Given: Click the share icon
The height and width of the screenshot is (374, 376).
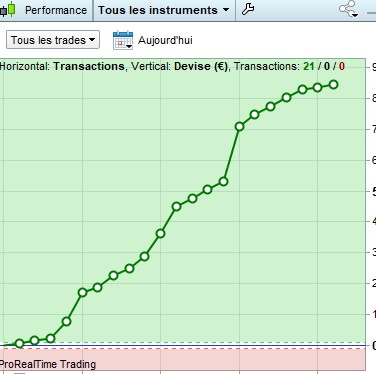Looking at the screenshot, I should (x=348, y=9).
